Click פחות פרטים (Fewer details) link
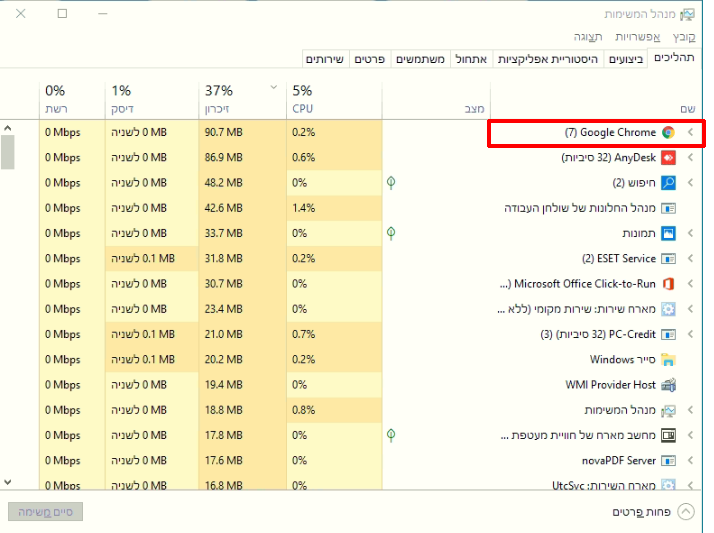This screenshot has height=533, width=714. (640, 512)
